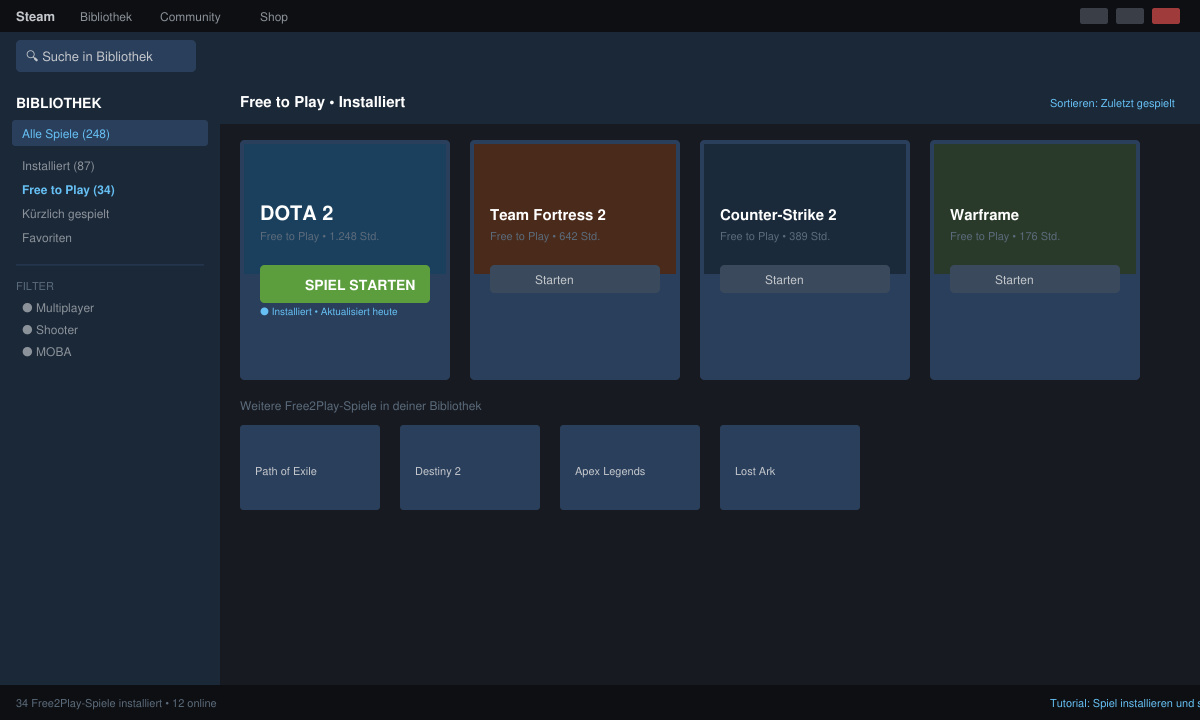This screenshot has width=1200, height=720.
Task: Select Alle Spiele (248) category
Action: coord(110,133)
